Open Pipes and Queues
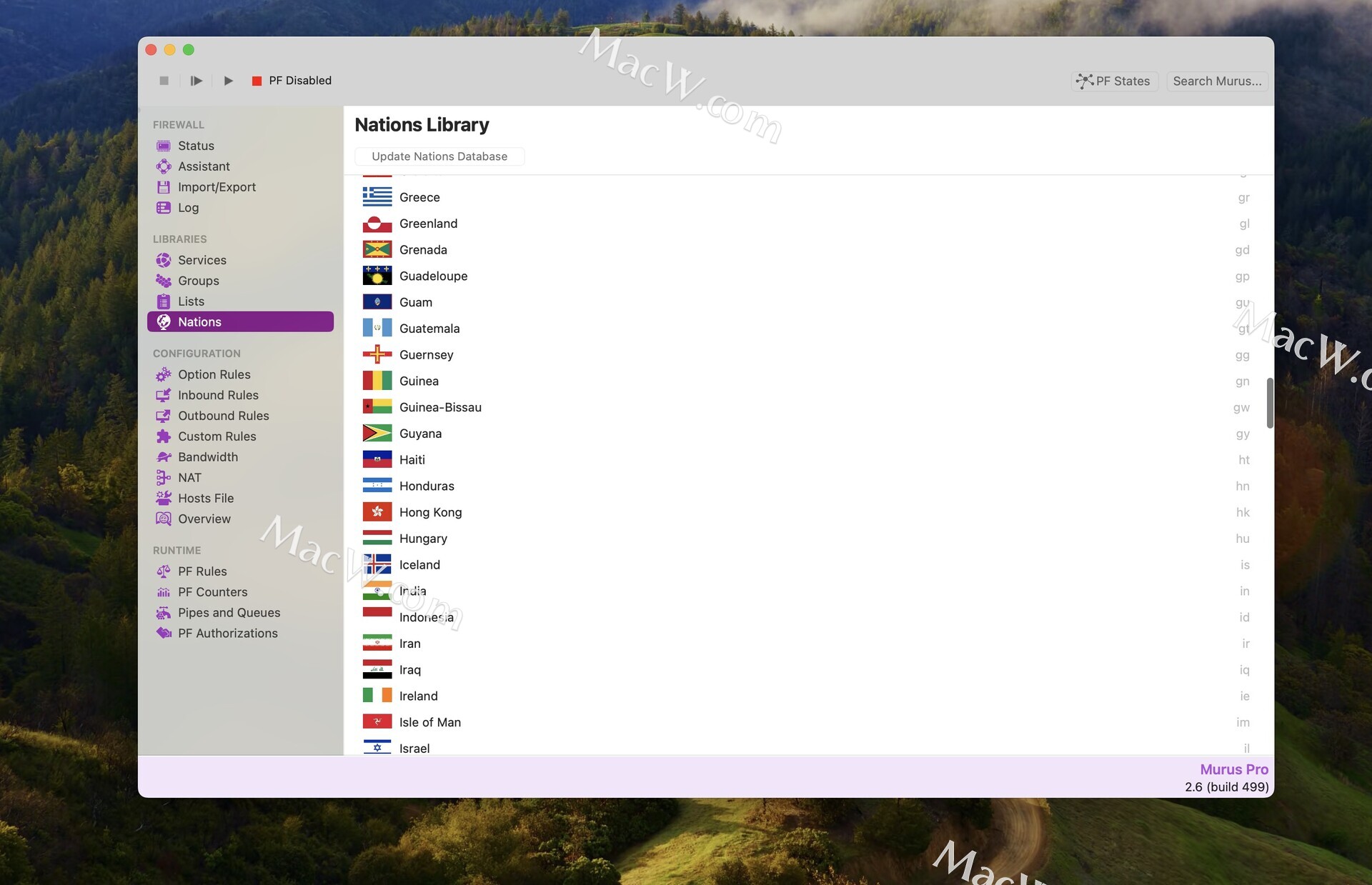The height and width of the screenshot is (885, 1372). (x=229, y=613)
